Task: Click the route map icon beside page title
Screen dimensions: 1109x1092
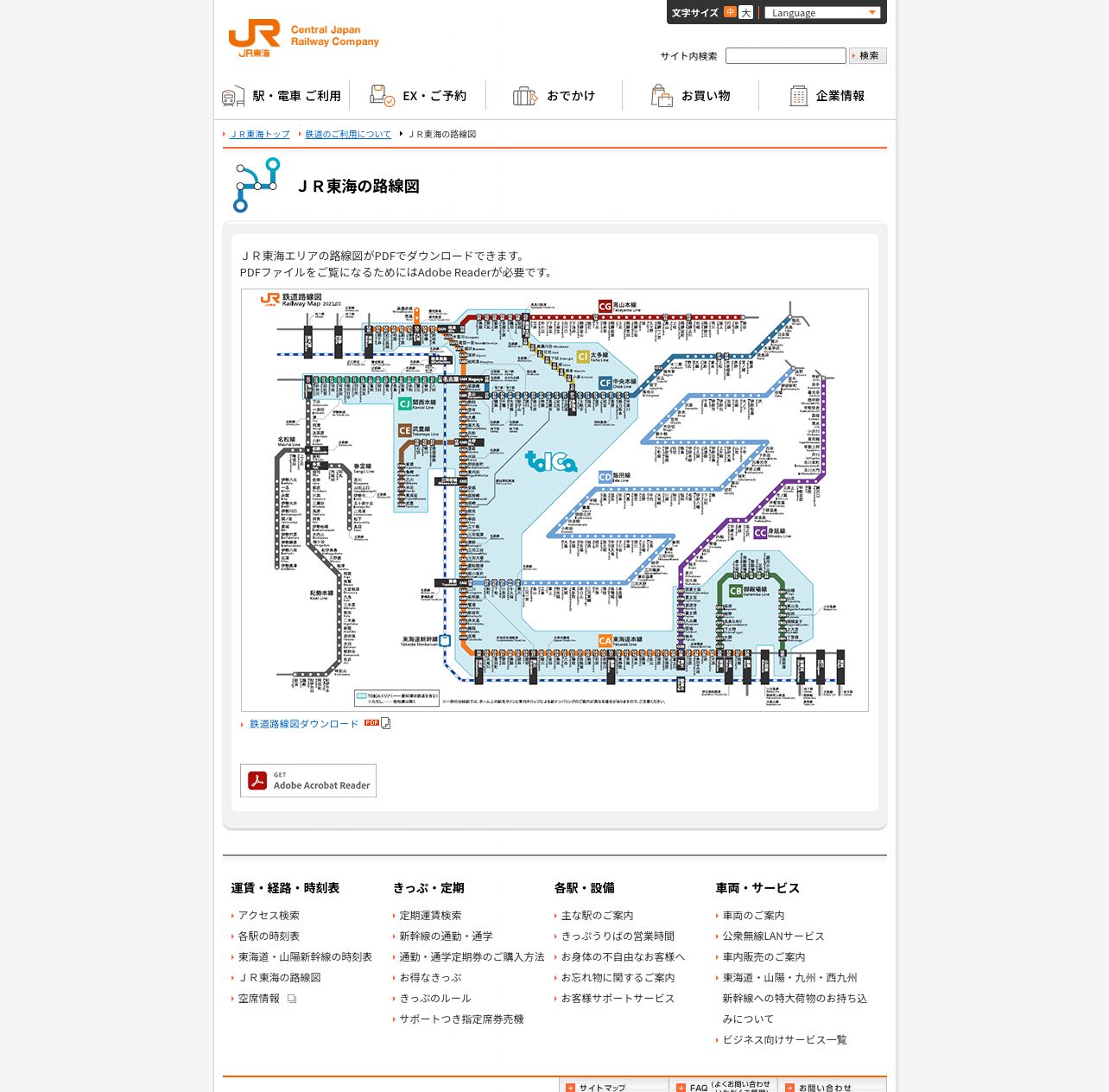Action: [257, 185]
